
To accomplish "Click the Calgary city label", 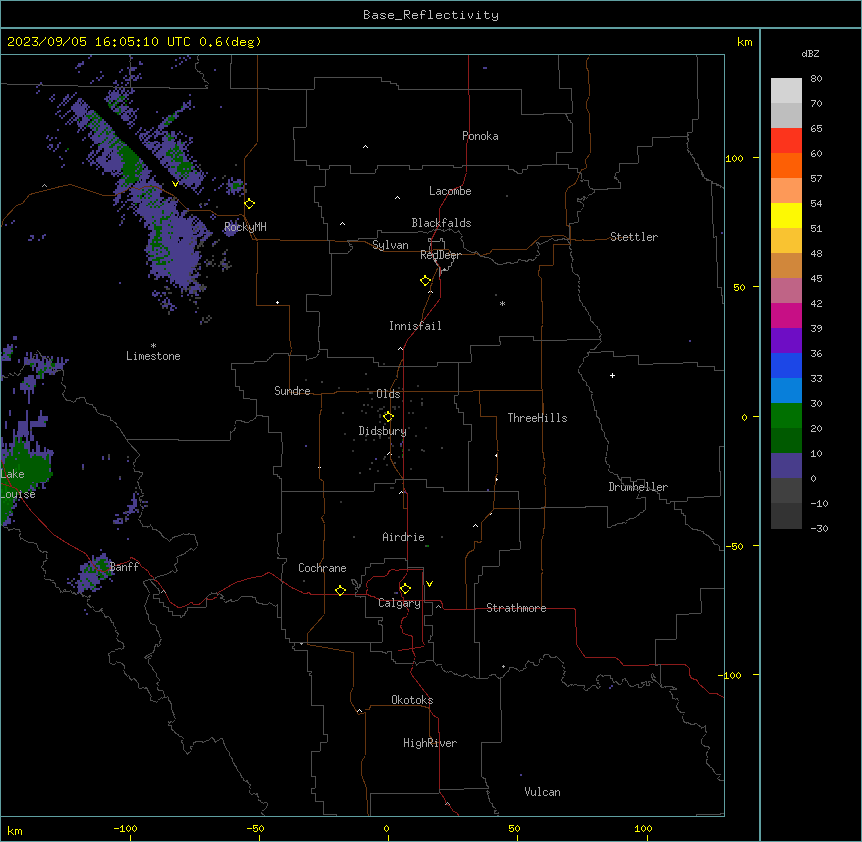I will 400,603.
